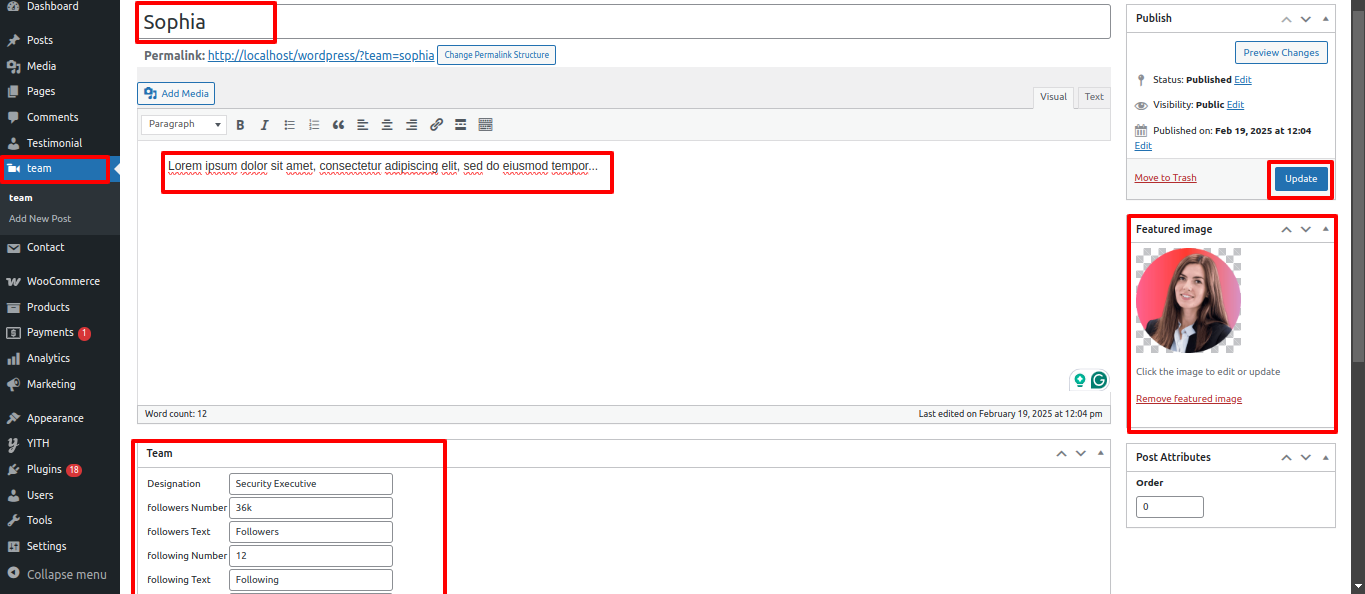Move the Team meta box down
This screenshot has height=594, width=1365.
(x=1081, y=454)
